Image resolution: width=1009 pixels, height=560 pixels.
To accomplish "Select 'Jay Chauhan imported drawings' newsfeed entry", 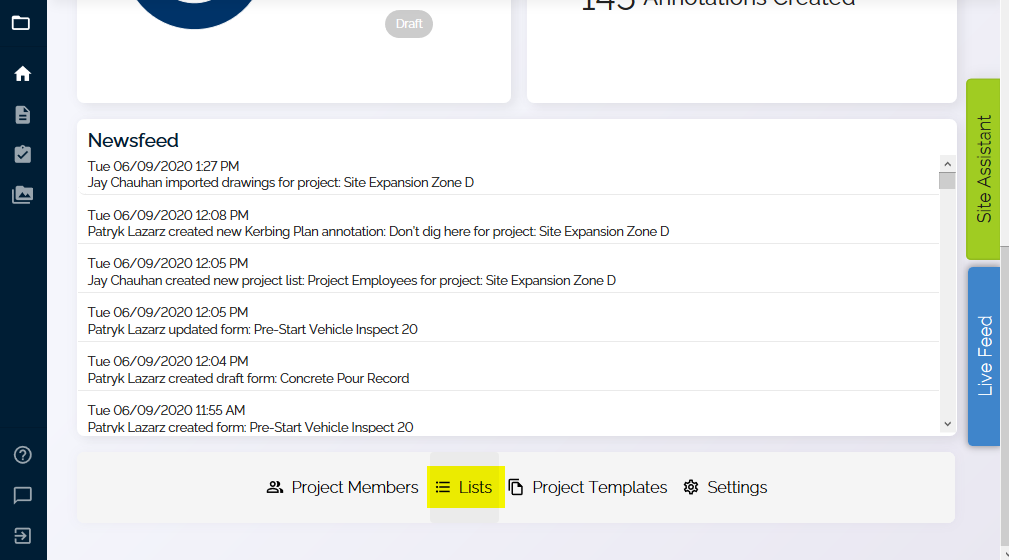I will point(508,174).
